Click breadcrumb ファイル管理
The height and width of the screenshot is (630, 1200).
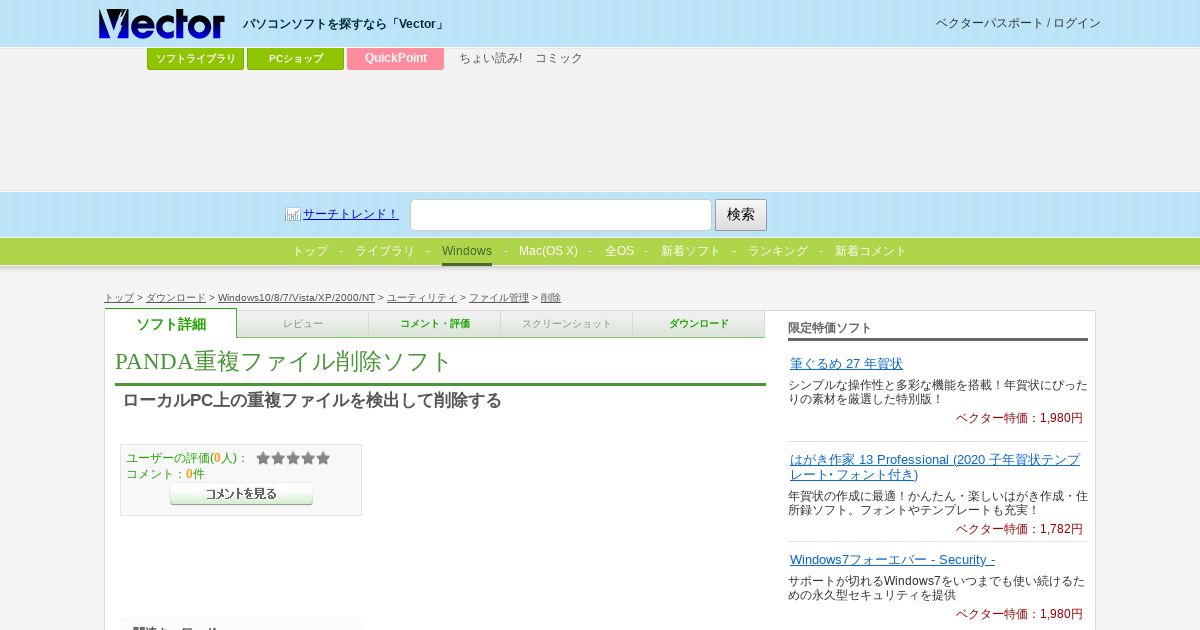click(x=499, y=298)
